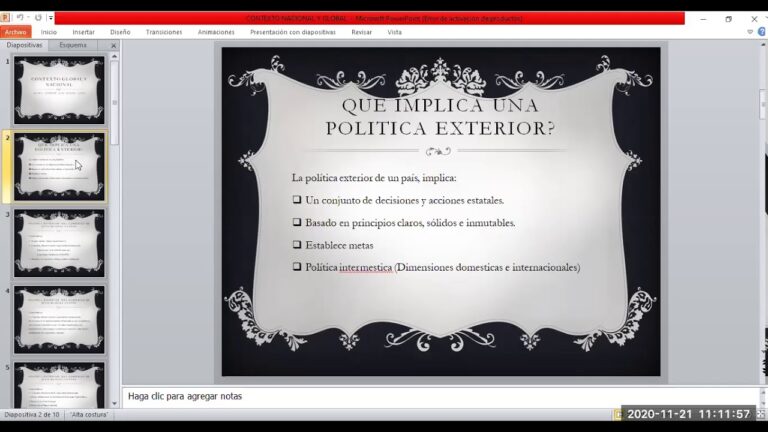Switch to the Inicio ribbon tab
Screen dimensions: 768x432
click(x=48, y=32)
